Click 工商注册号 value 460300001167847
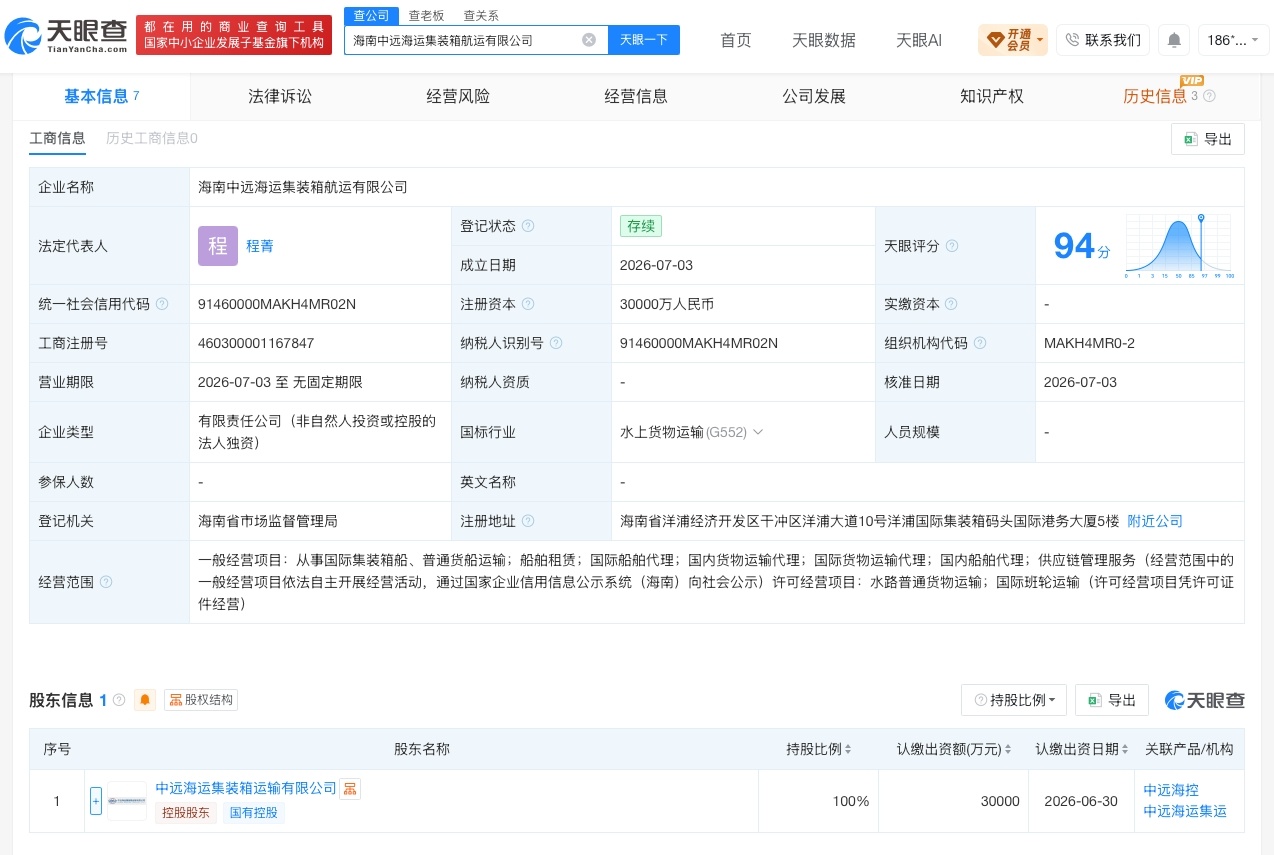The height and width of the screenshot is (855, 1274). point(256,343)
